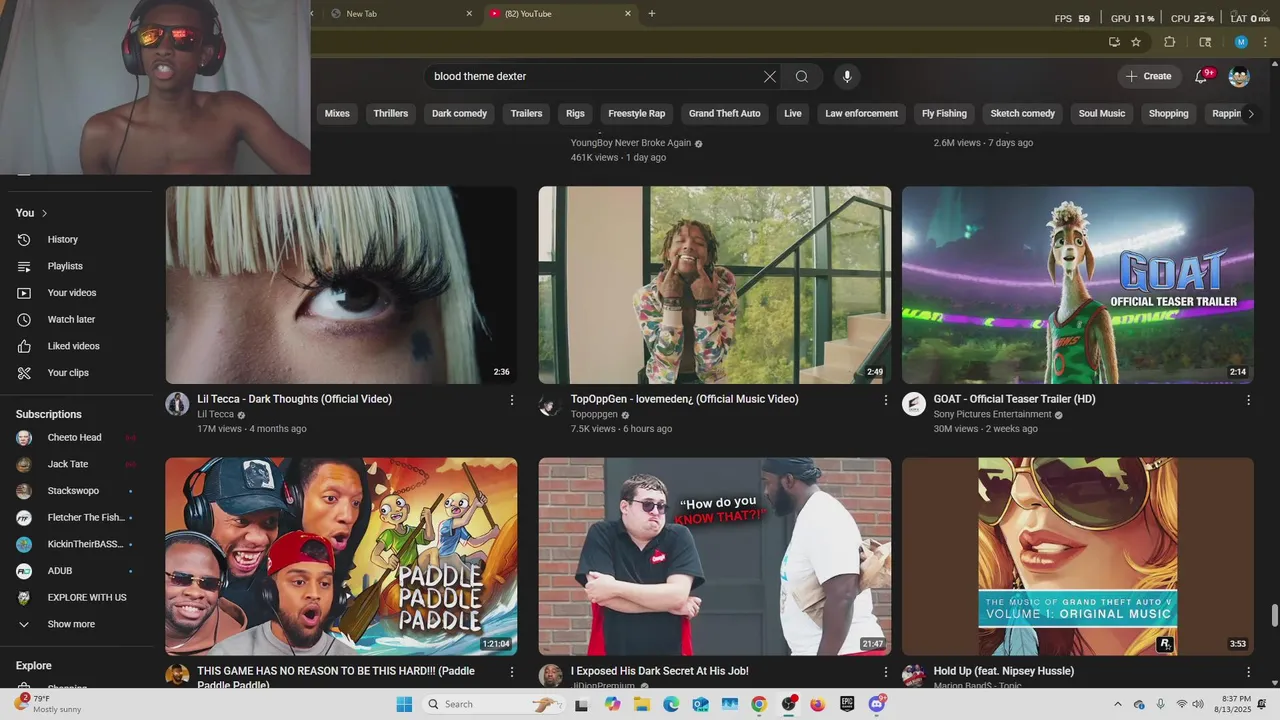Click Topoppgen channel avatar
This screenshot has height=720, width=1280.
point(549,404)
